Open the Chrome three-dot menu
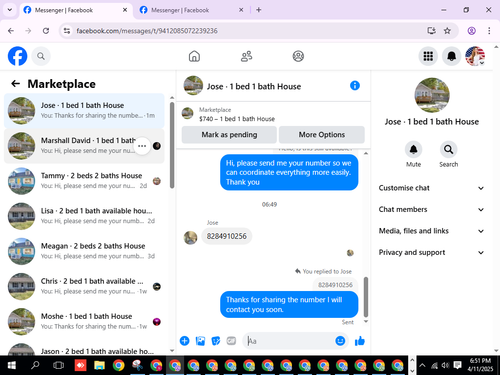 pyautogui.click(x=489, y=31)
